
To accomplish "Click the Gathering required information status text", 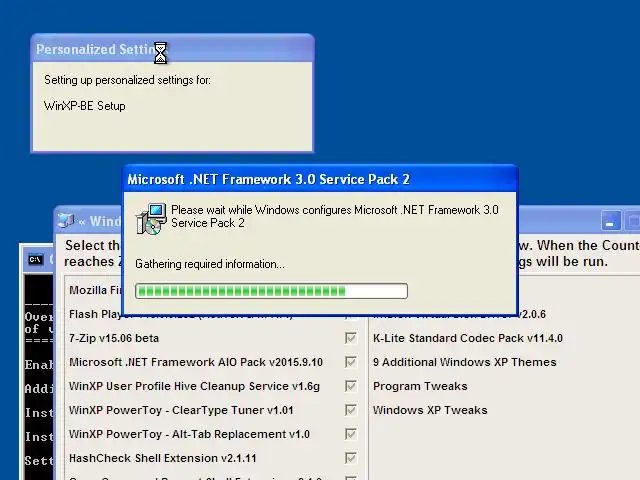I will (210, 264).
